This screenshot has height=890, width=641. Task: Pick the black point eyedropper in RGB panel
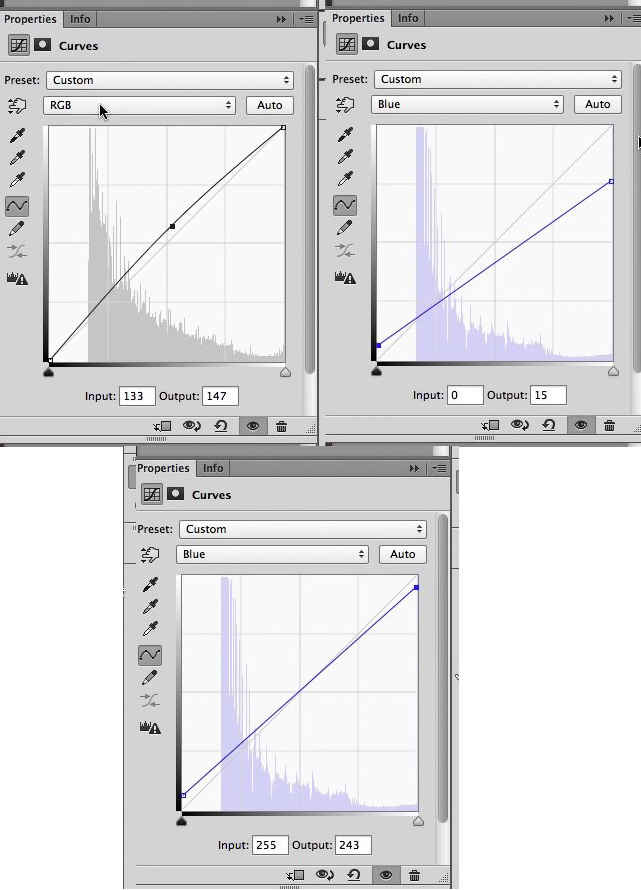18,136
